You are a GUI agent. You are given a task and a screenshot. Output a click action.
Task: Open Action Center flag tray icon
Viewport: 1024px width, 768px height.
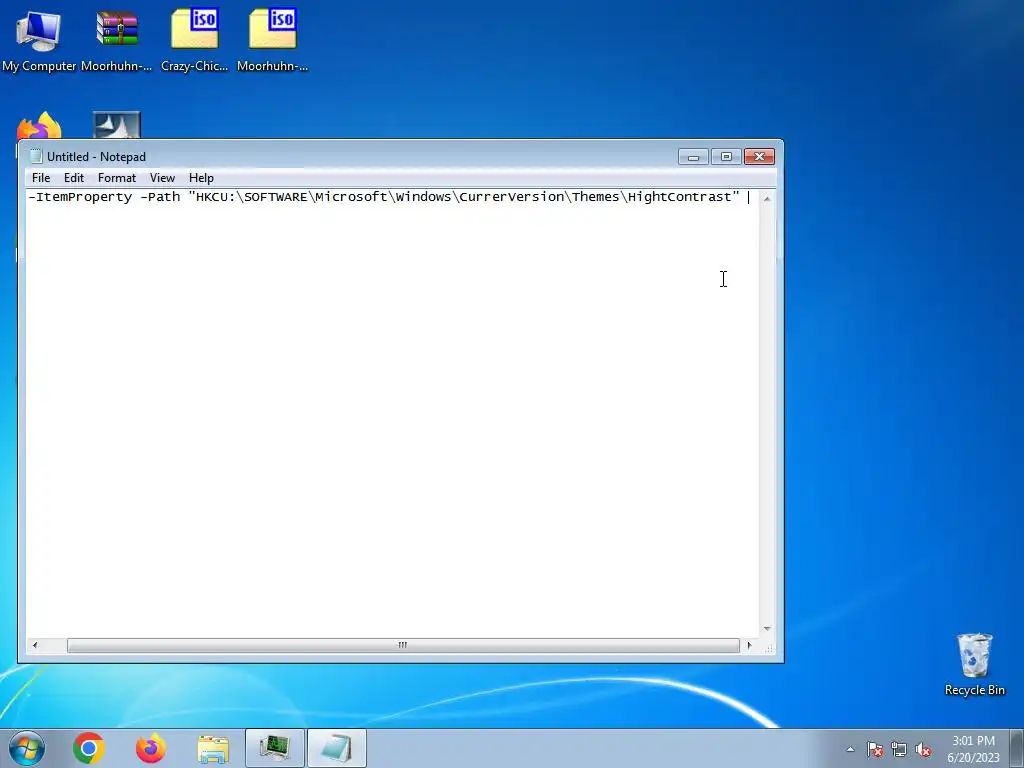point(874,749)
